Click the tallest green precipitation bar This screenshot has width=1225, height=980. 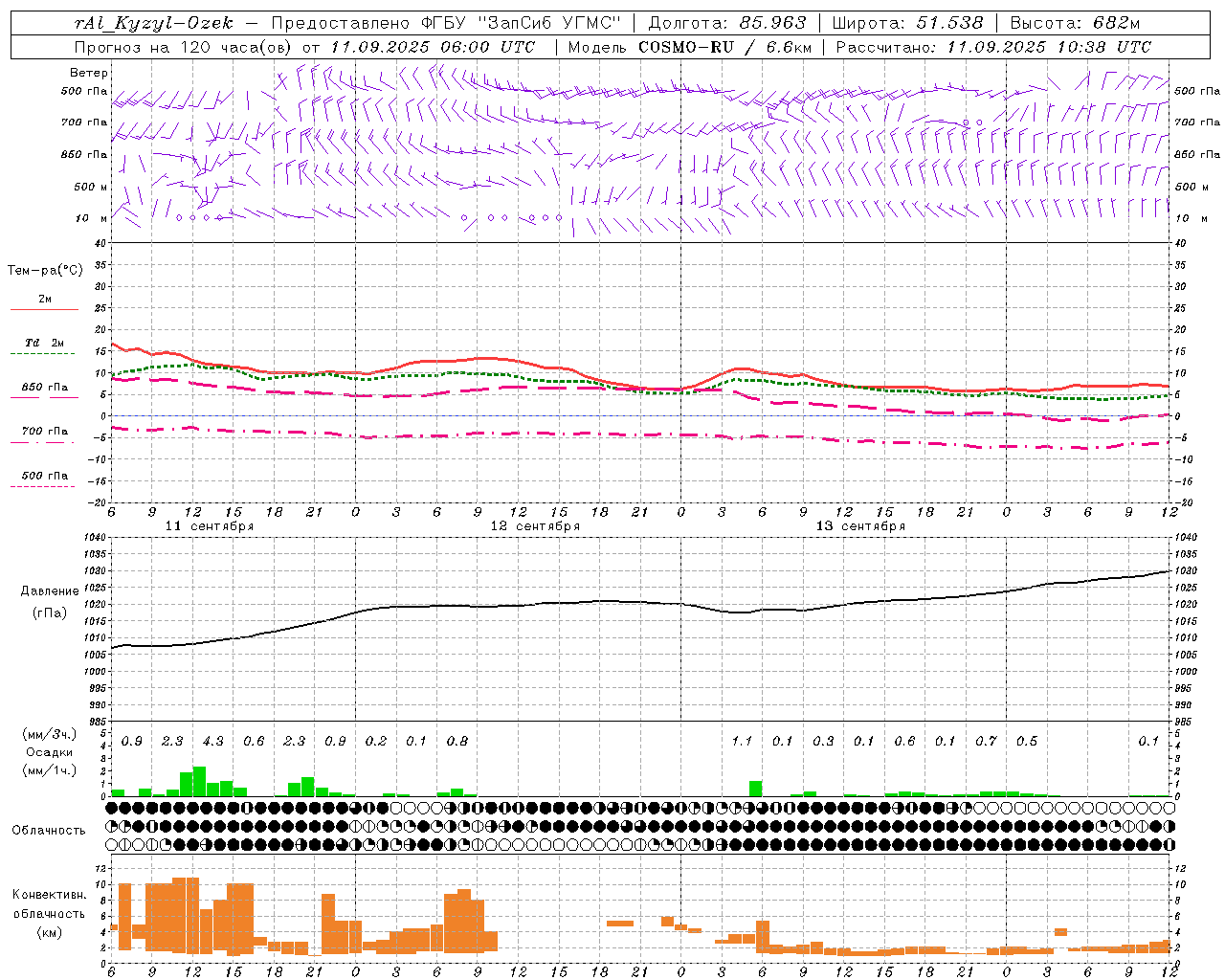(x=199, y=782)
